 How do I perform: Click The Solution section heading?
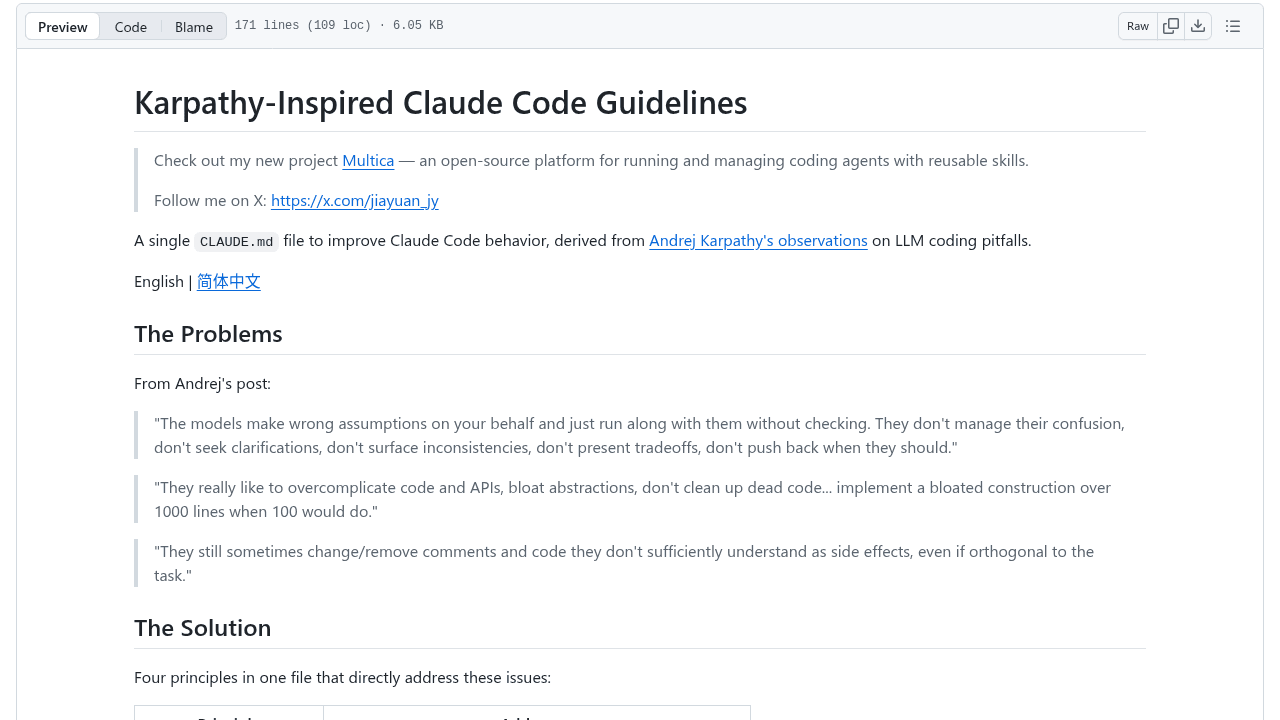tap(203, 628)
